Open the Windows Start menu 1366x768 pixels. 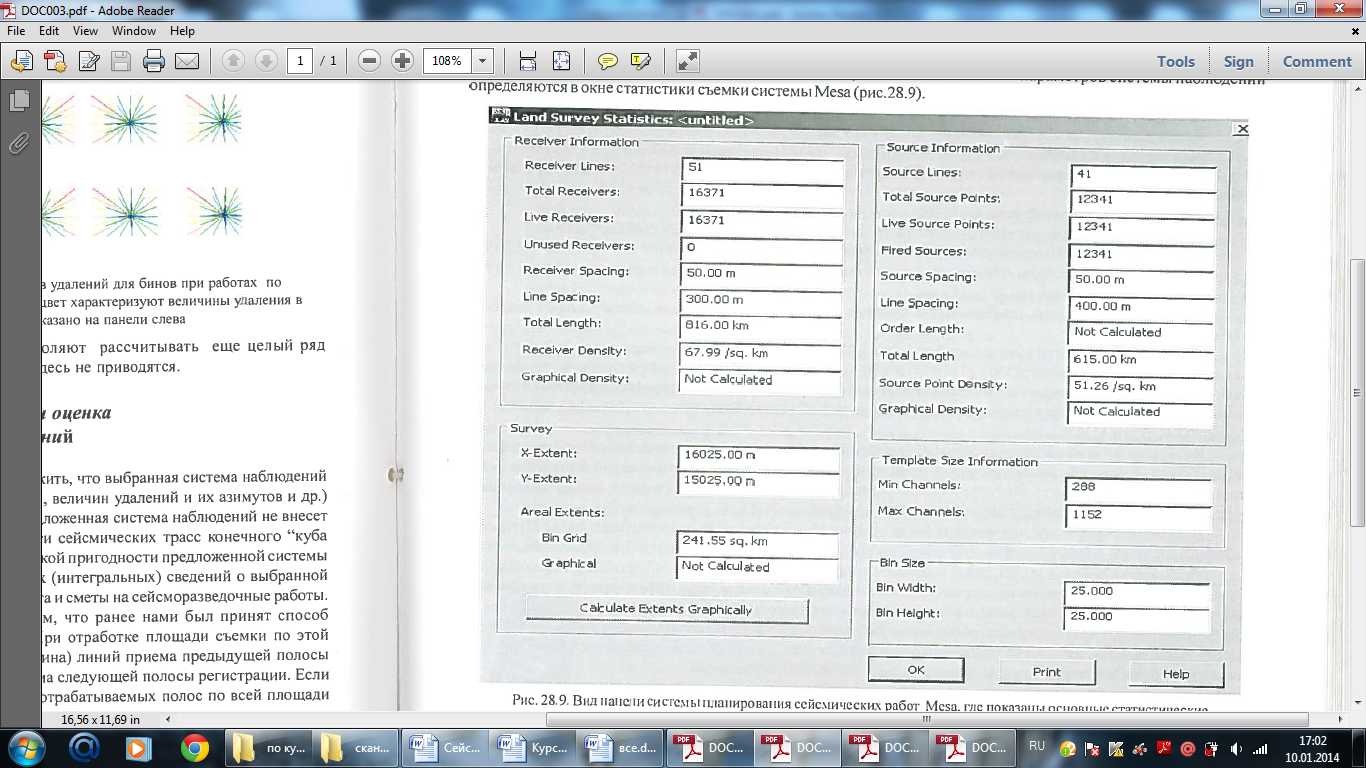coord(25,747)
